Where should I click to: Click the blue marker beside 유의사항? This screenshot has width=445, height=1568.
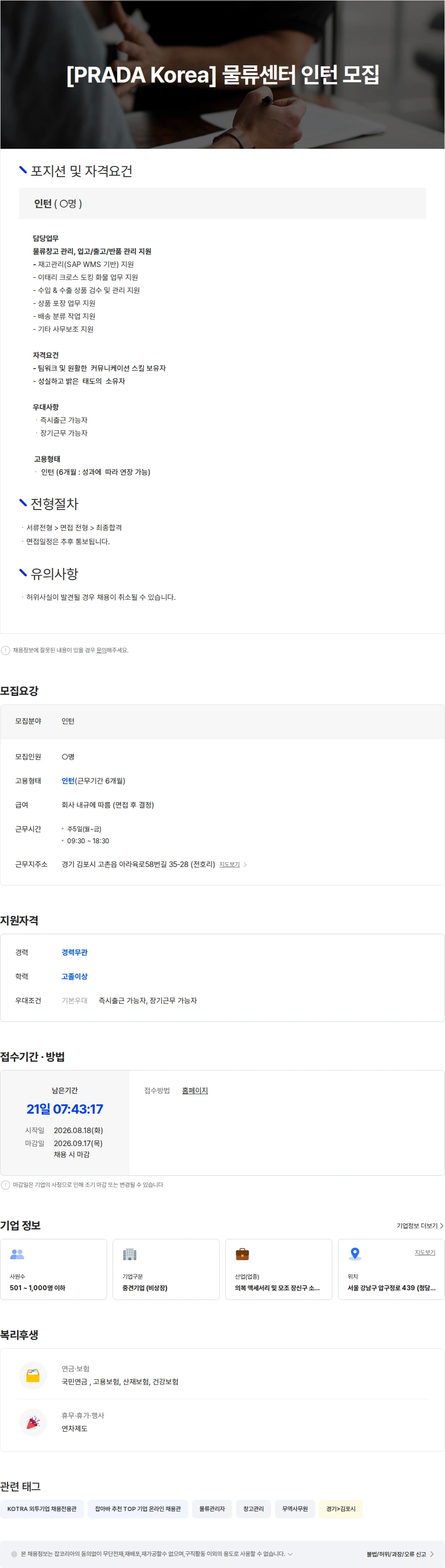[23, 572]
